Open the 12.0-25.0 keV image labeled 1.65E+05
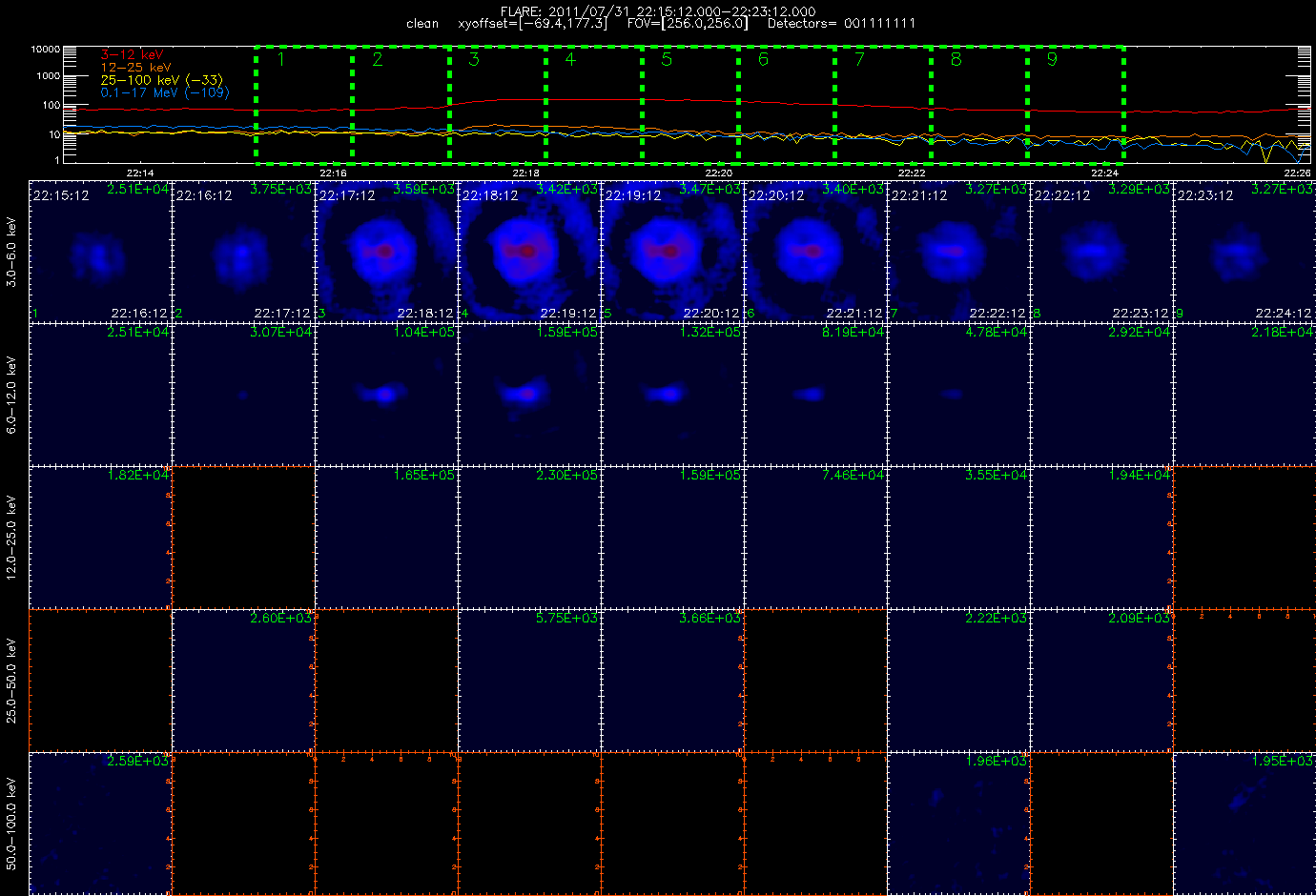1316x896 pixels. click(386, 538)
